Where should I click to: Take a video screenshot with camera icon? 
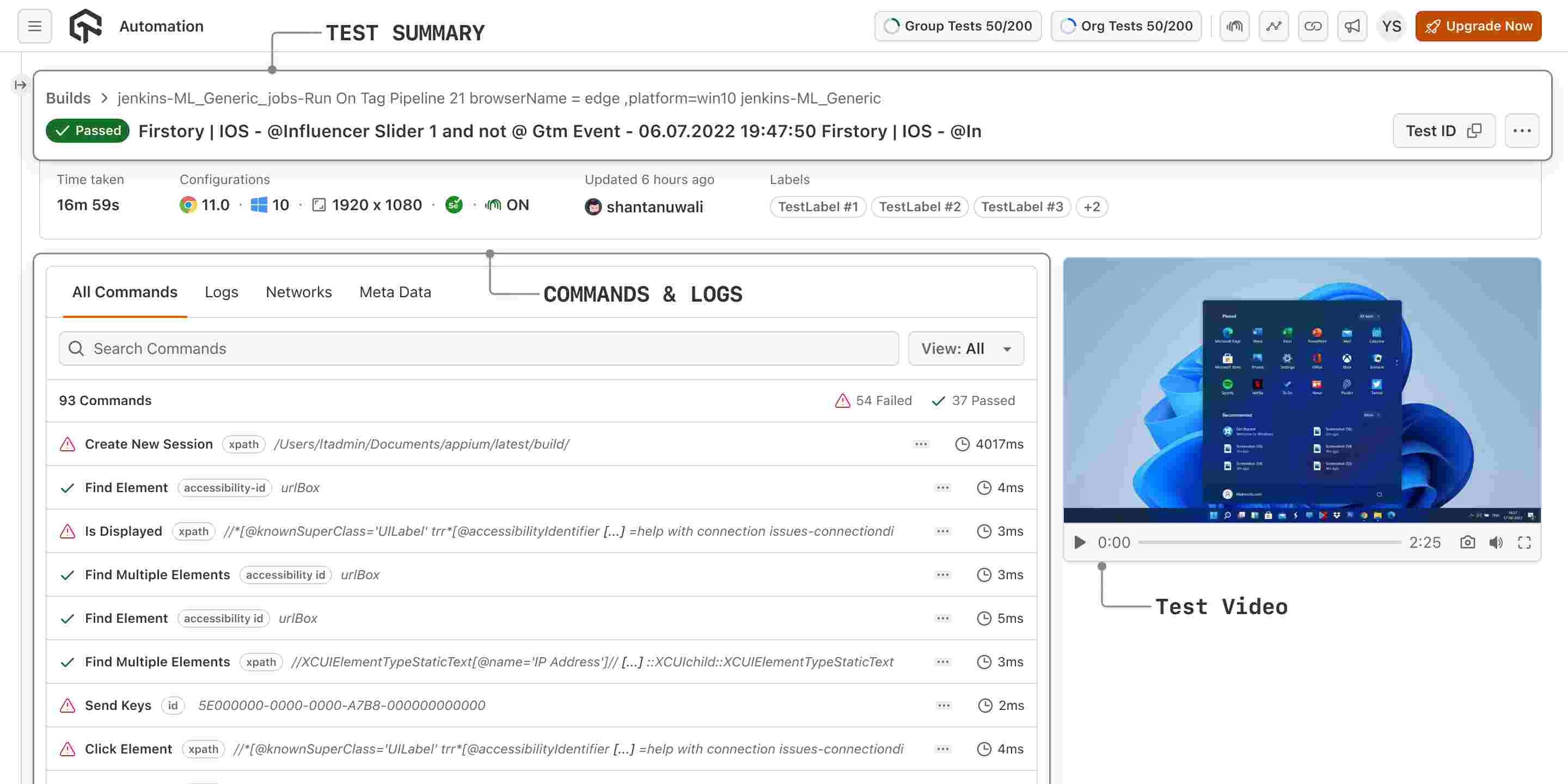click(1467, 542)
